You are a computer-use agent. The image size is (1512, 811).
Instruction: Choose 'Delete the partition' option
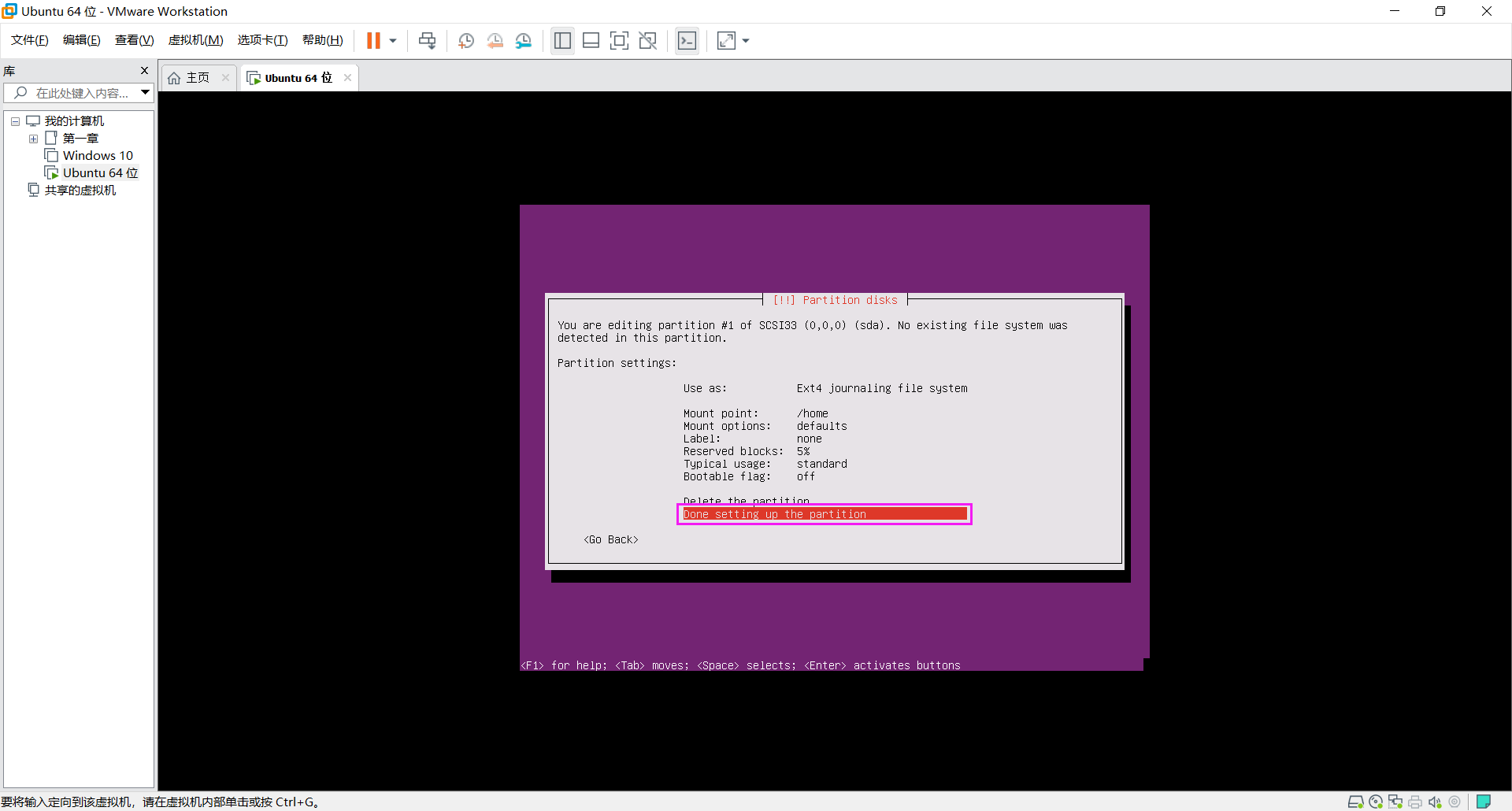pos(746,501)
